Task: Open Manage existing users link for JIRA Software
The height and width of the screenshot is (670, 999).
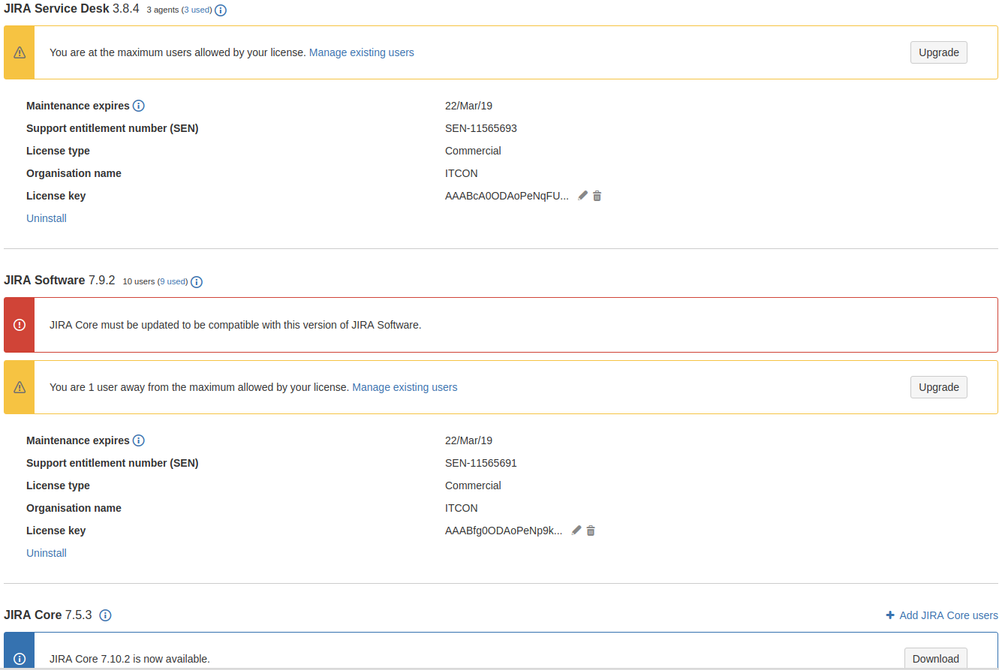Action: (x=405, y=387)
